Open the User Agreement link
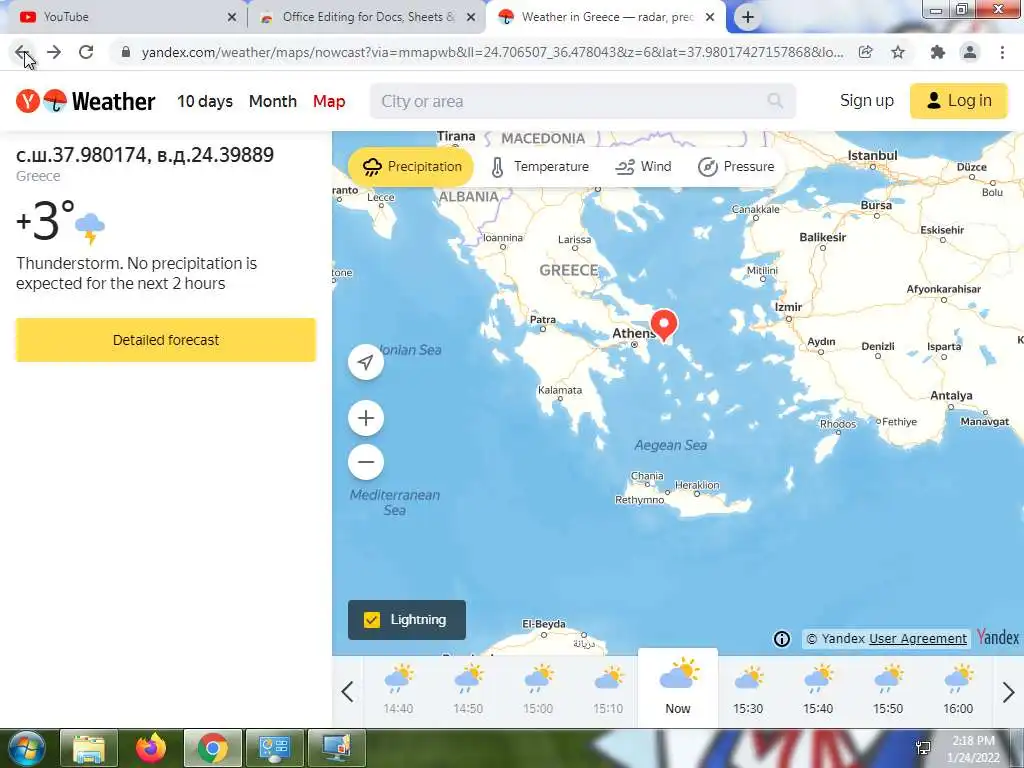This screenshot has width=1024, height=768. [918, 639]
